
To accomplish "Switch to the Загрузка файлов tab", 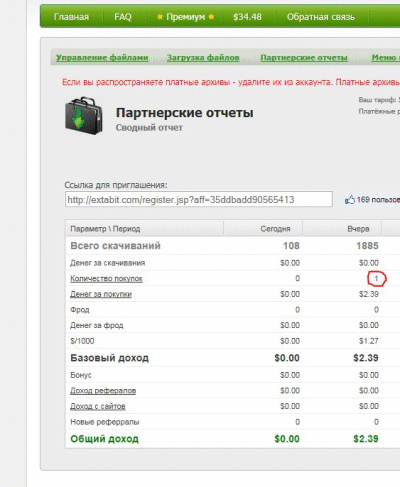I will (x=203, y=58).
